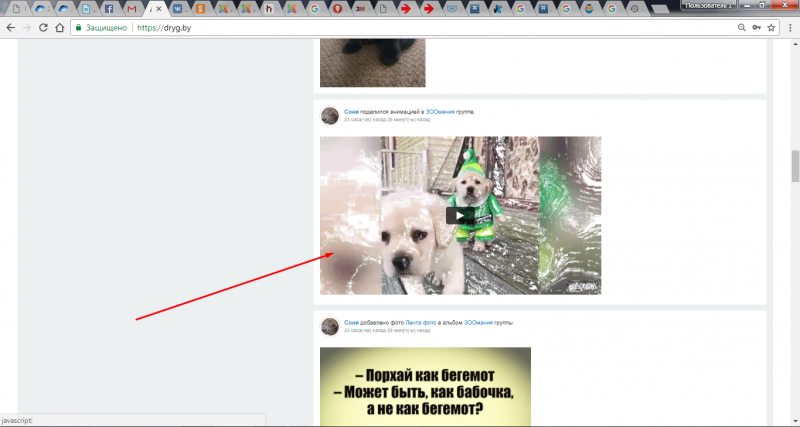Open the Chrome three-dot menu
The width and height of the screenshot is (800, 427).
(788, 28)
